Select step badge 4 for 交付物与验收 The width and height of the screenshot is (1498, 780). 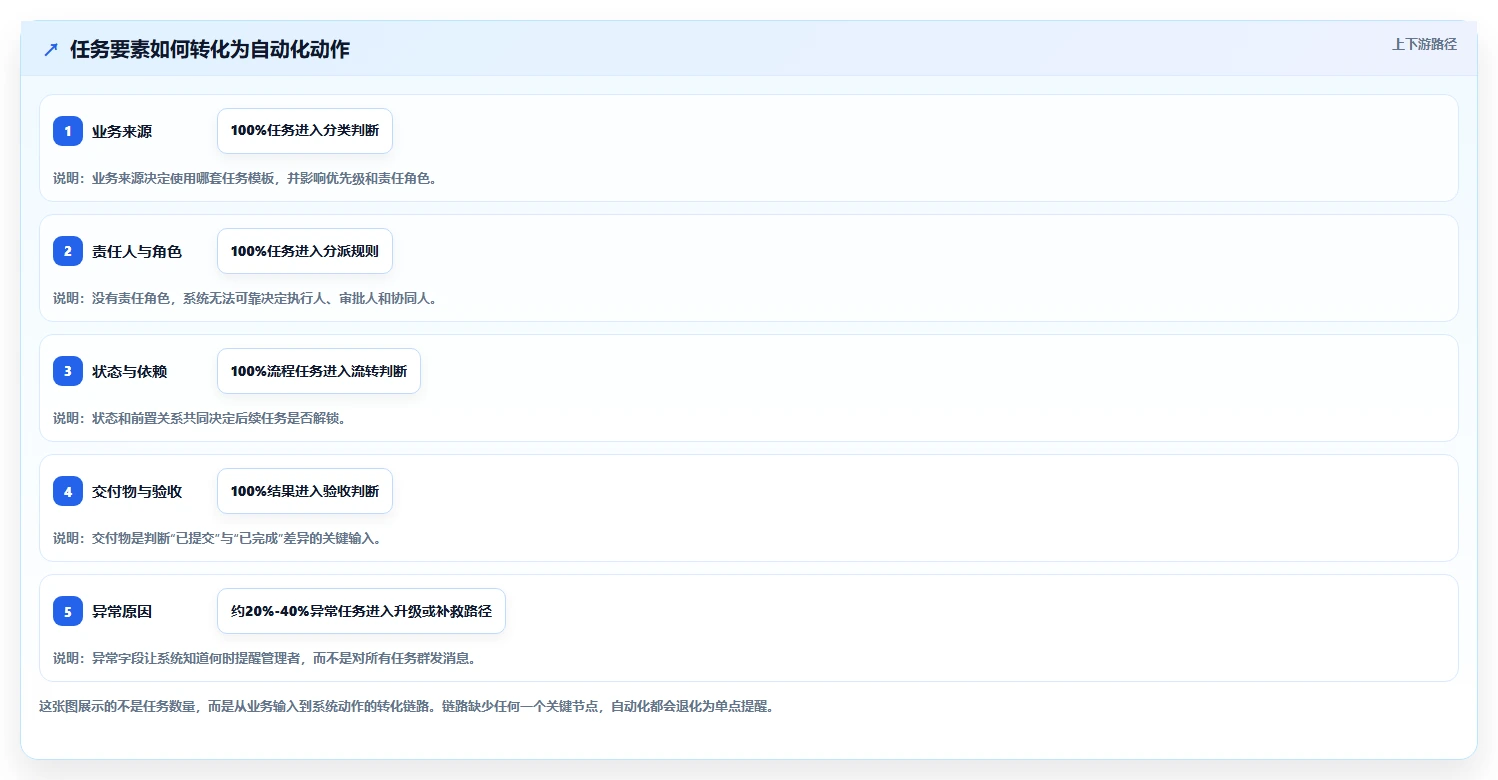point(68,491)
